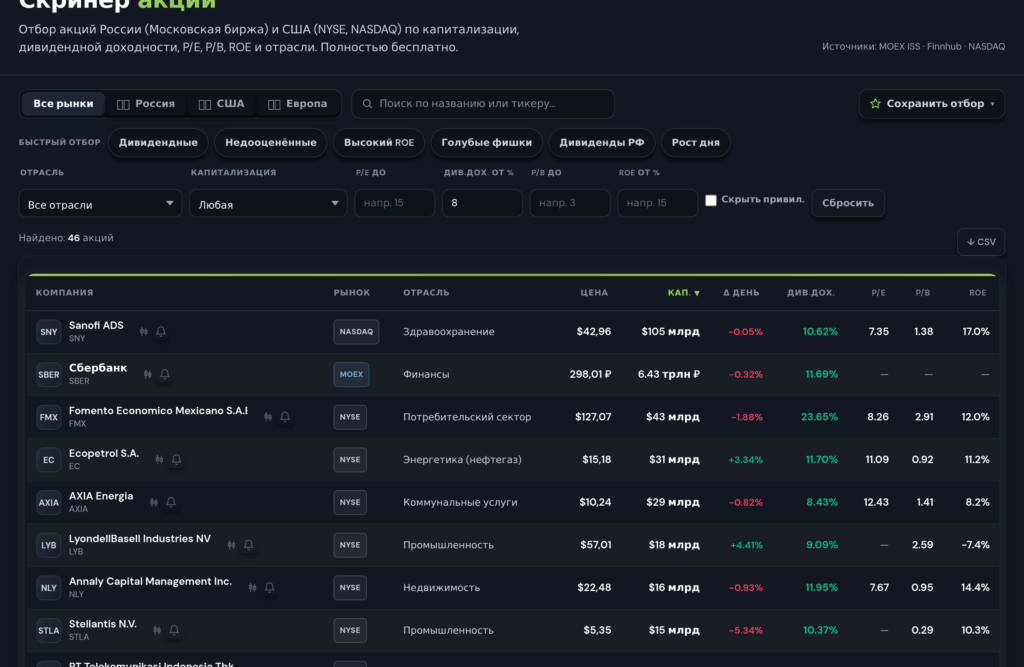Download the results with the CSV icon button
This screenshot has height=667, width=1024.
coord(981,242)
